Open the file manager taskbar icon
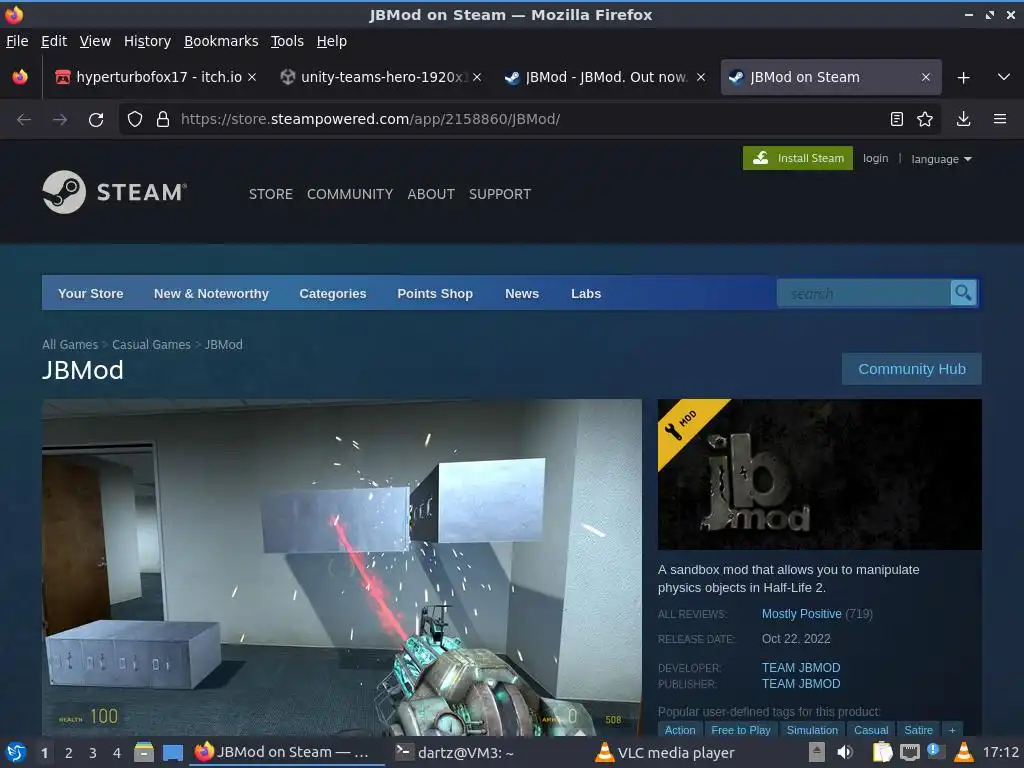The image size is (1024, 768). [144, 752]
